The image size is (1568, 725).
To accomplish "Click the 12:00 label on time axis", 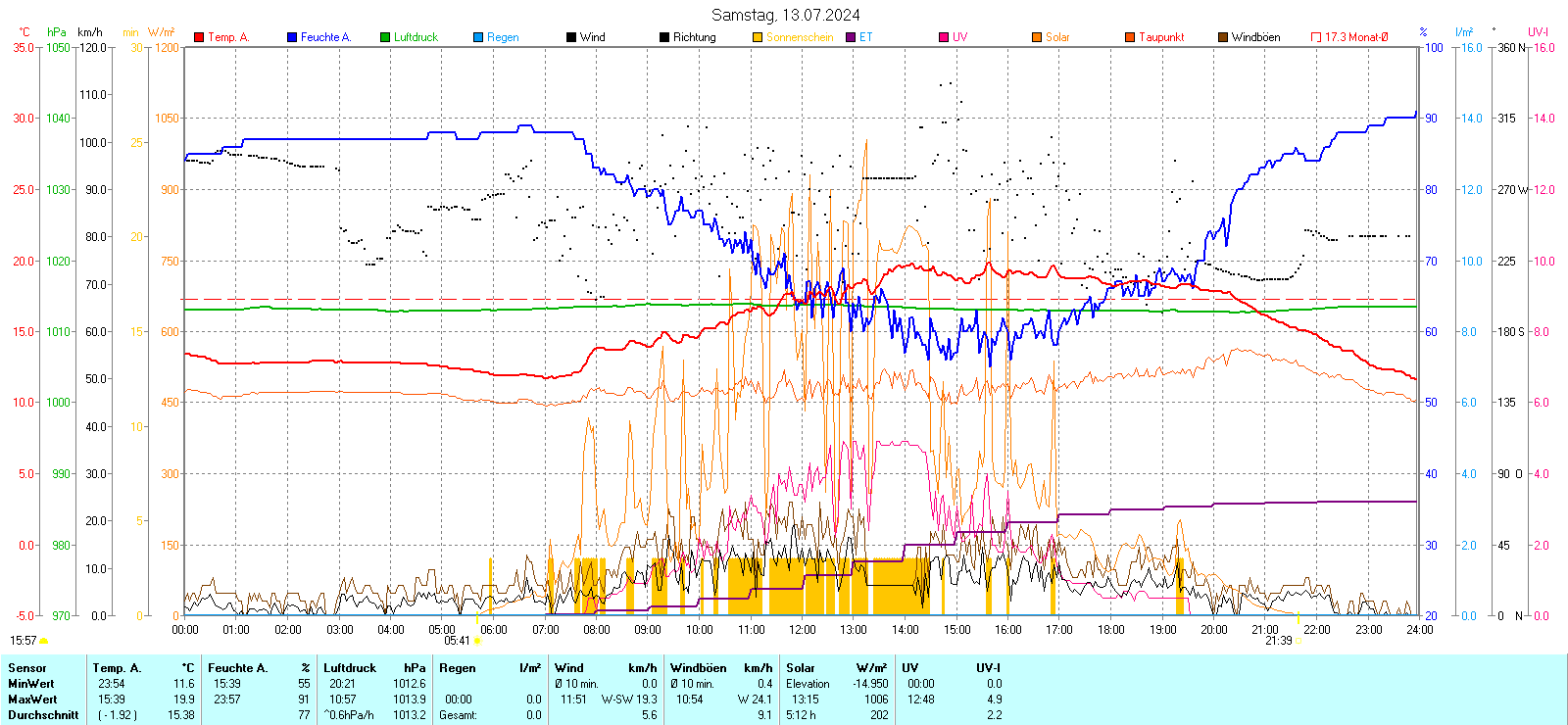I will (x=802, y=630).
